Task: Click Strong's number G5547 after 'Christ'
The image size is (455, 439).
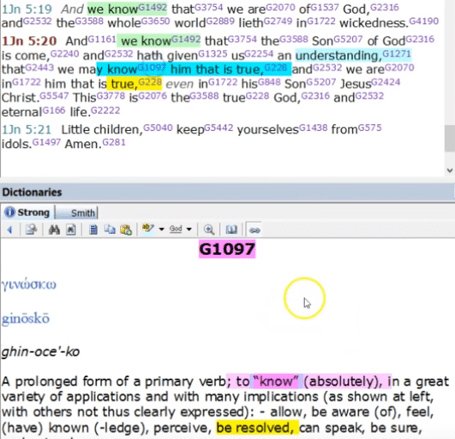Action: (54, 96)
